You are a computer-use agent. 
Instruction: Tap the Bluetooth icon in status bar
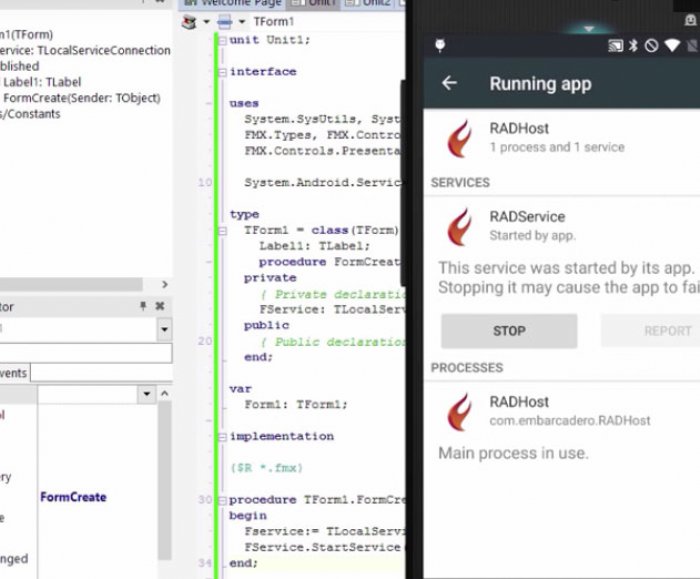coord(633,46)
